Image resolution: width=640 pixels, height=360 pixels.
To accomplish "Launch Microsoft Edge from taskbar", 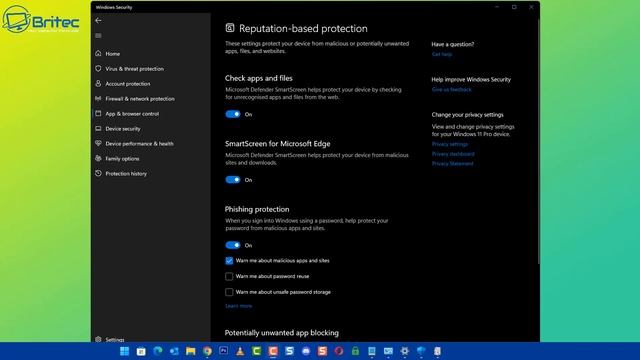I will [158, 351].
